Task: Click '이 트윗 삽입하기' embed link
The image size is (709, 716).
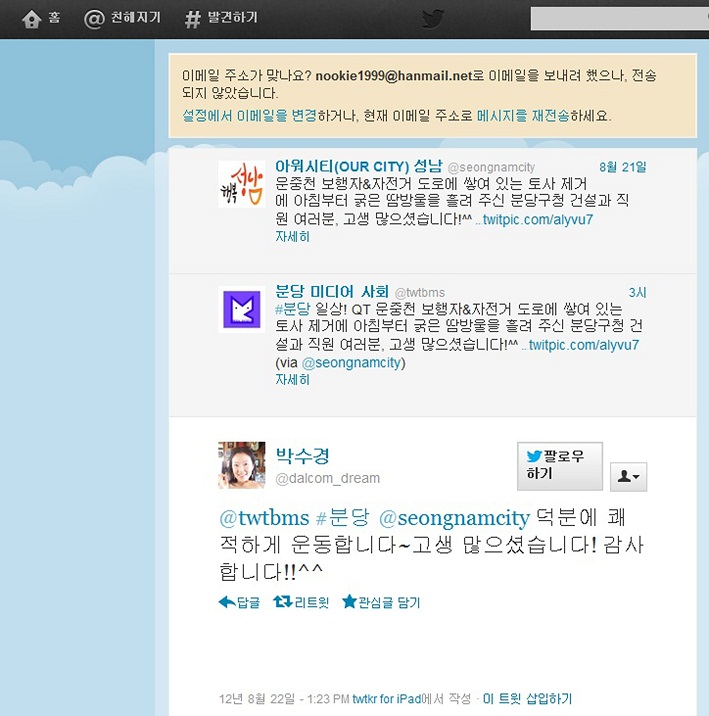Action: 527,699
